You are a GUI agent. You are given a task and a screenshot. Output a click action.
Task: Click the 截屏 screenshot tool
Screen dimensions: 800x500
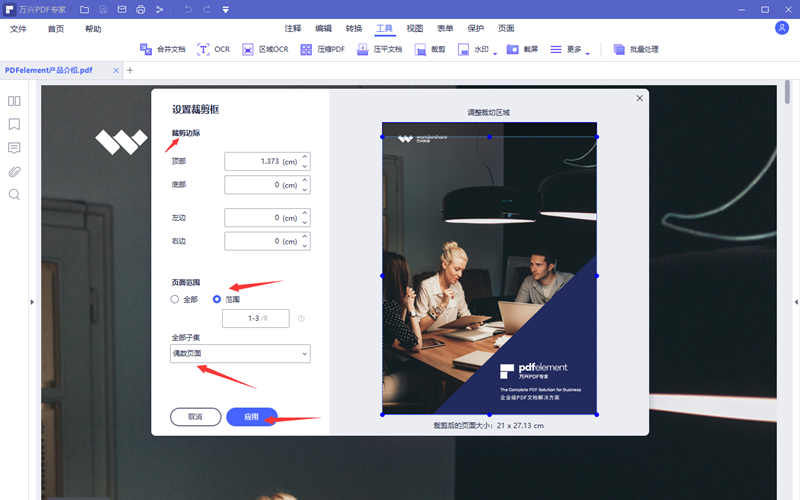click(x=522, y=49)
